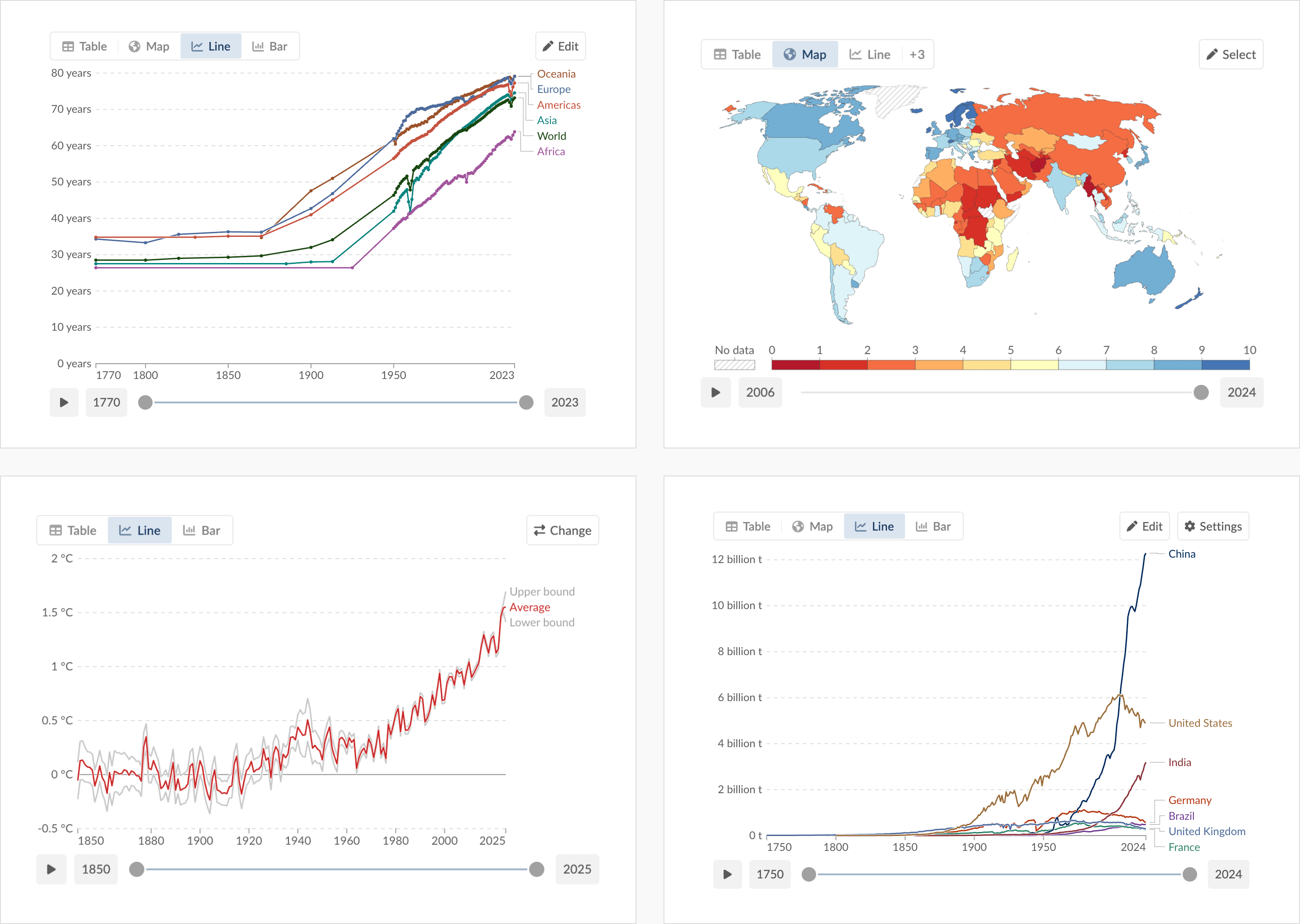Select China in the CO2 emissions legend

pos(1182,553)
